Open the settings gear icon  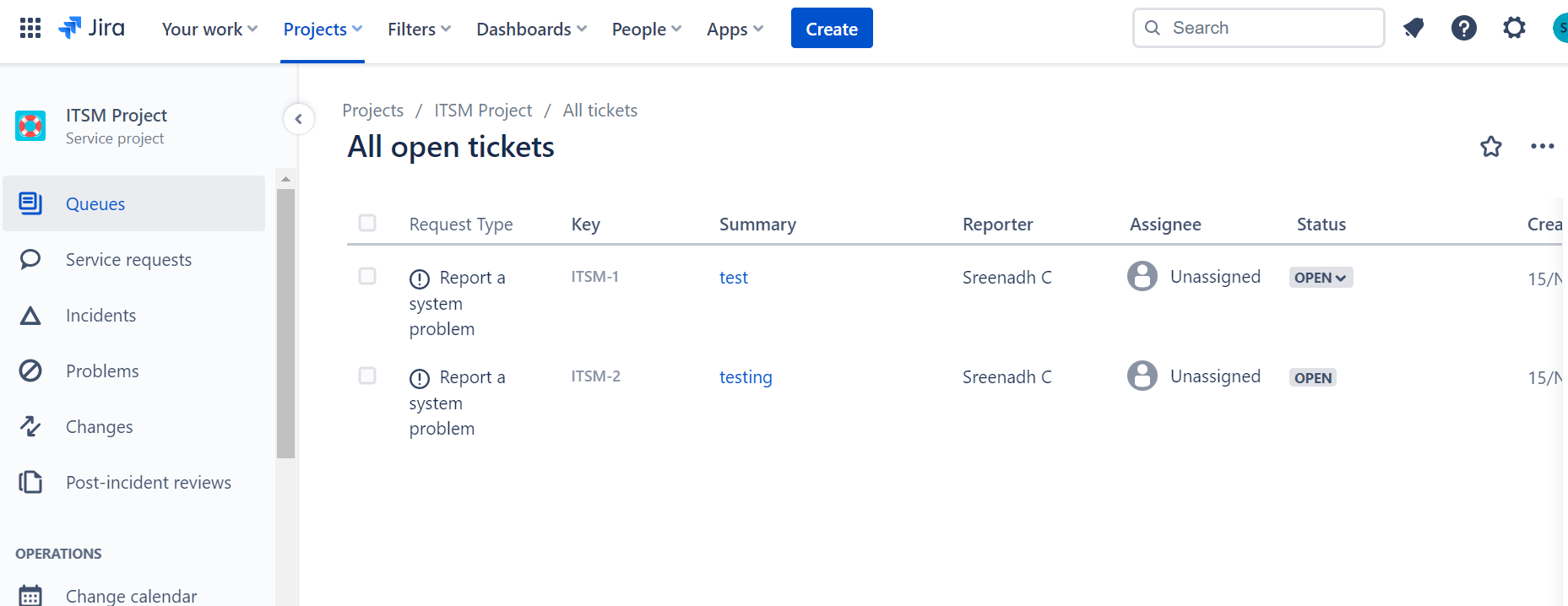[x=1515, y=28]
